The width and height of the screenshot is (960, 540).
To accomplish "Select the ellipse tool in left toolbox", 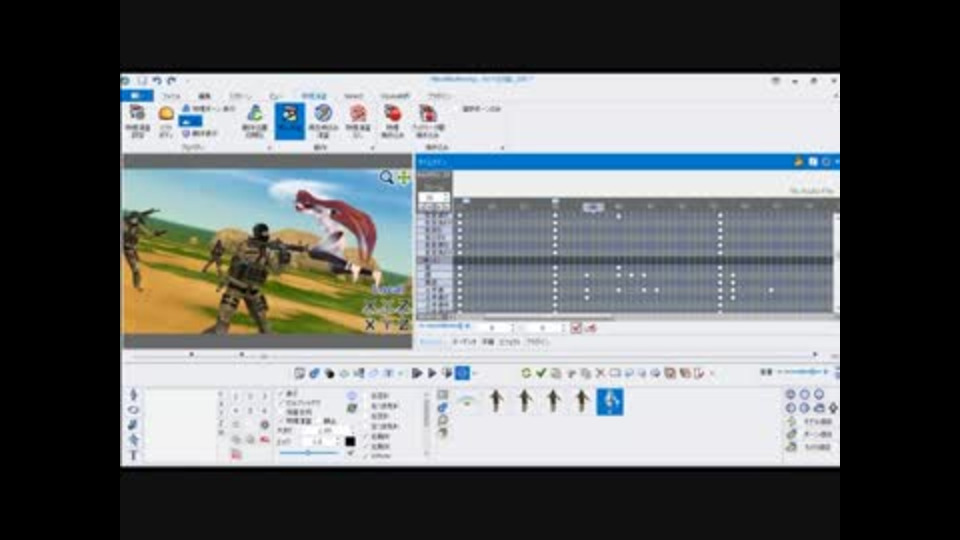I will click(x=133, y=410).
